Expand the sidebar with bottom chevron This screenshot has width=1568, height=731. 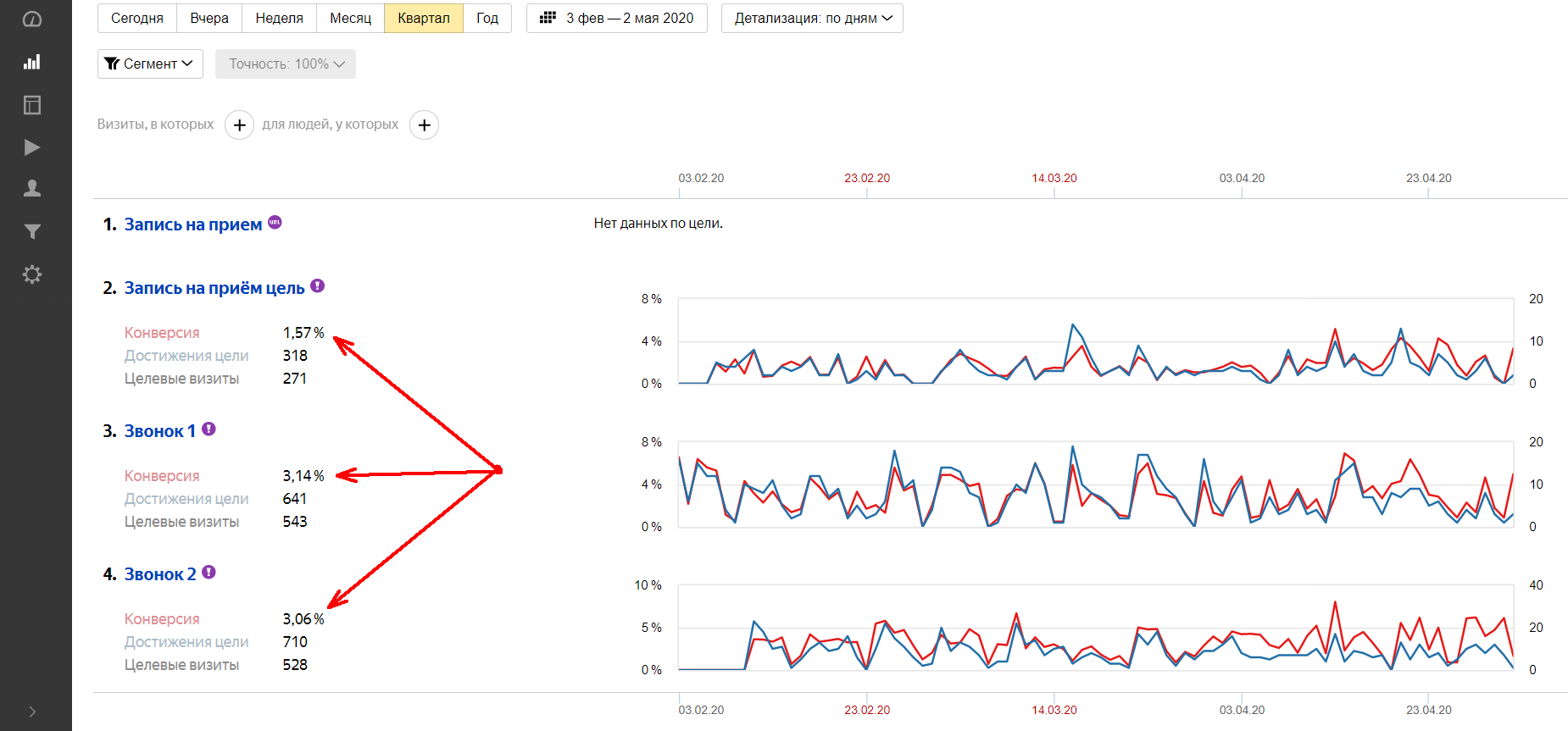[x=32, y=712]
